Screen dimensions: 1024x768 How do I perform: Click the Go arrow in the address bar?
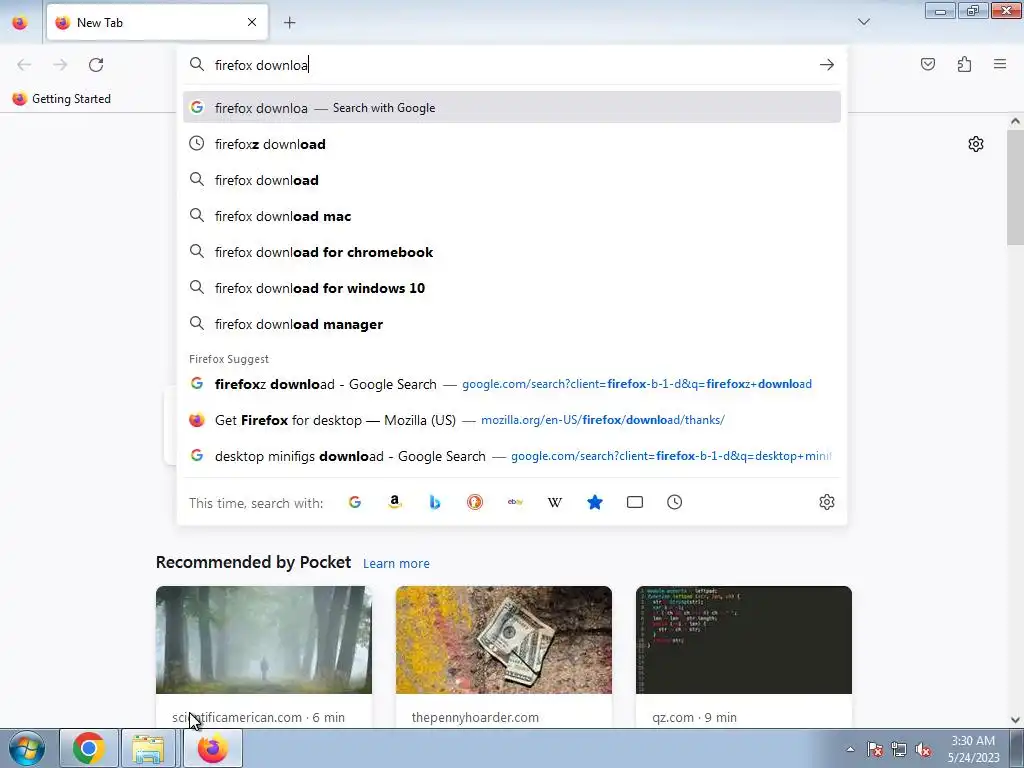(x=827, y=65)
